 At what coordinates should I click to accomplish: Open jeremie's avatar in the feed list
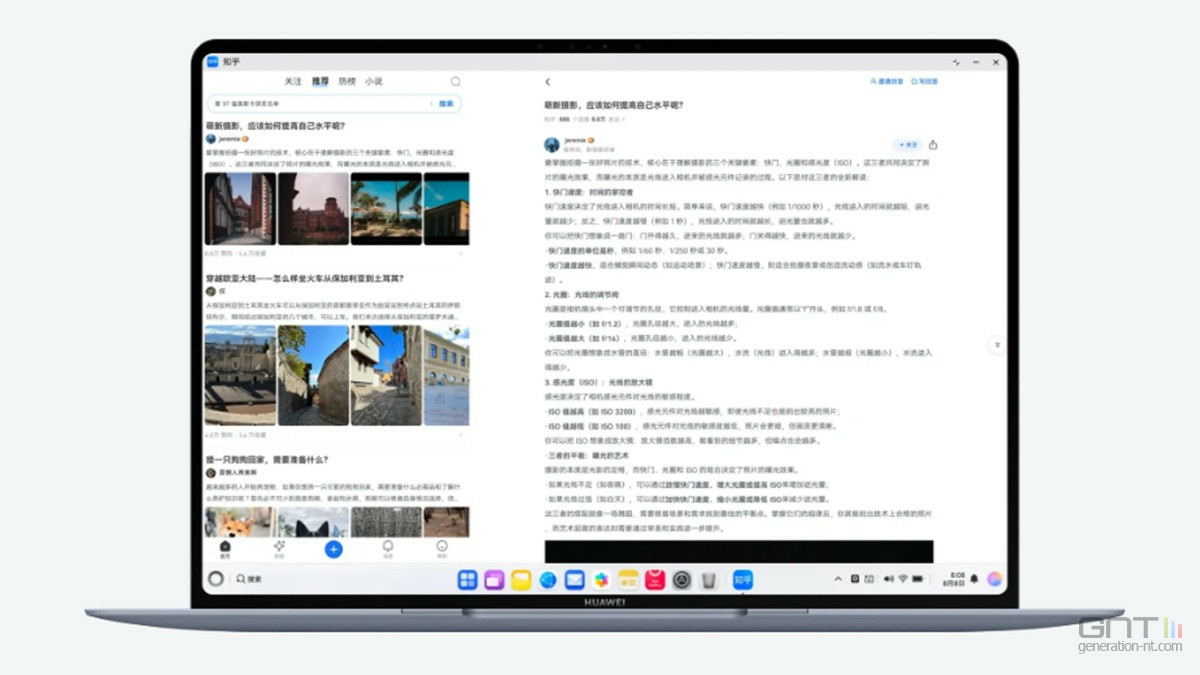(211, 139)
